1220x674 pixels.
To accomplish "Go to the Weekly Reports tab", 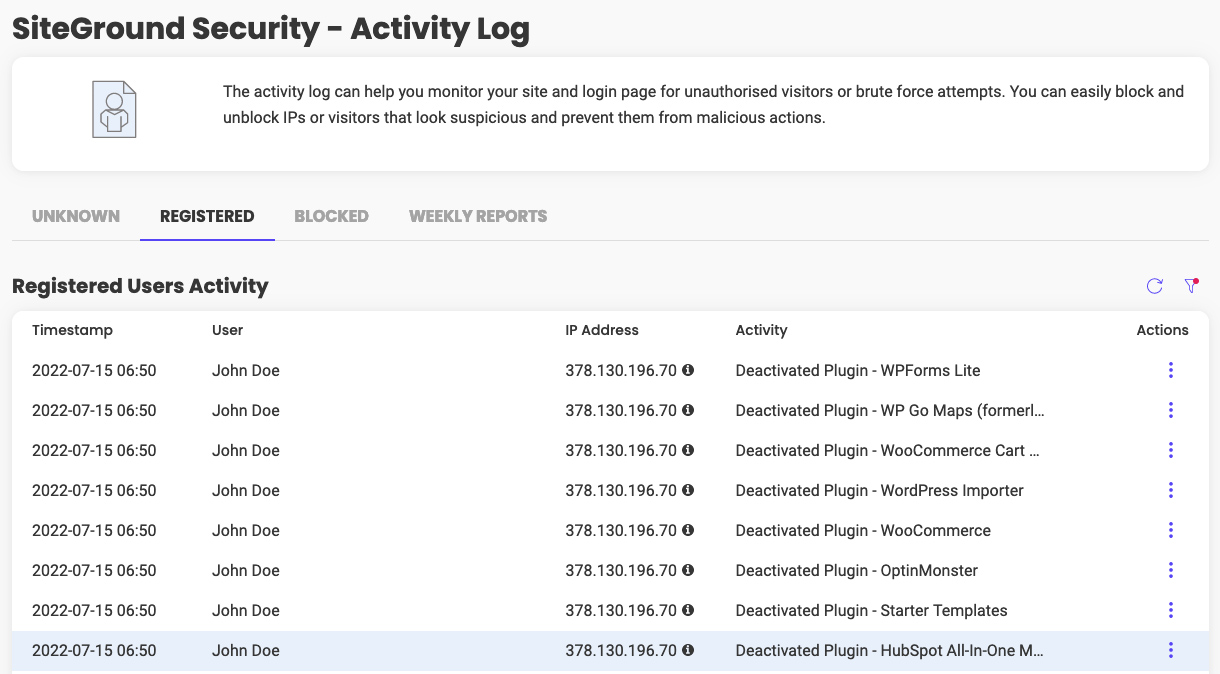I will (478, 216).
